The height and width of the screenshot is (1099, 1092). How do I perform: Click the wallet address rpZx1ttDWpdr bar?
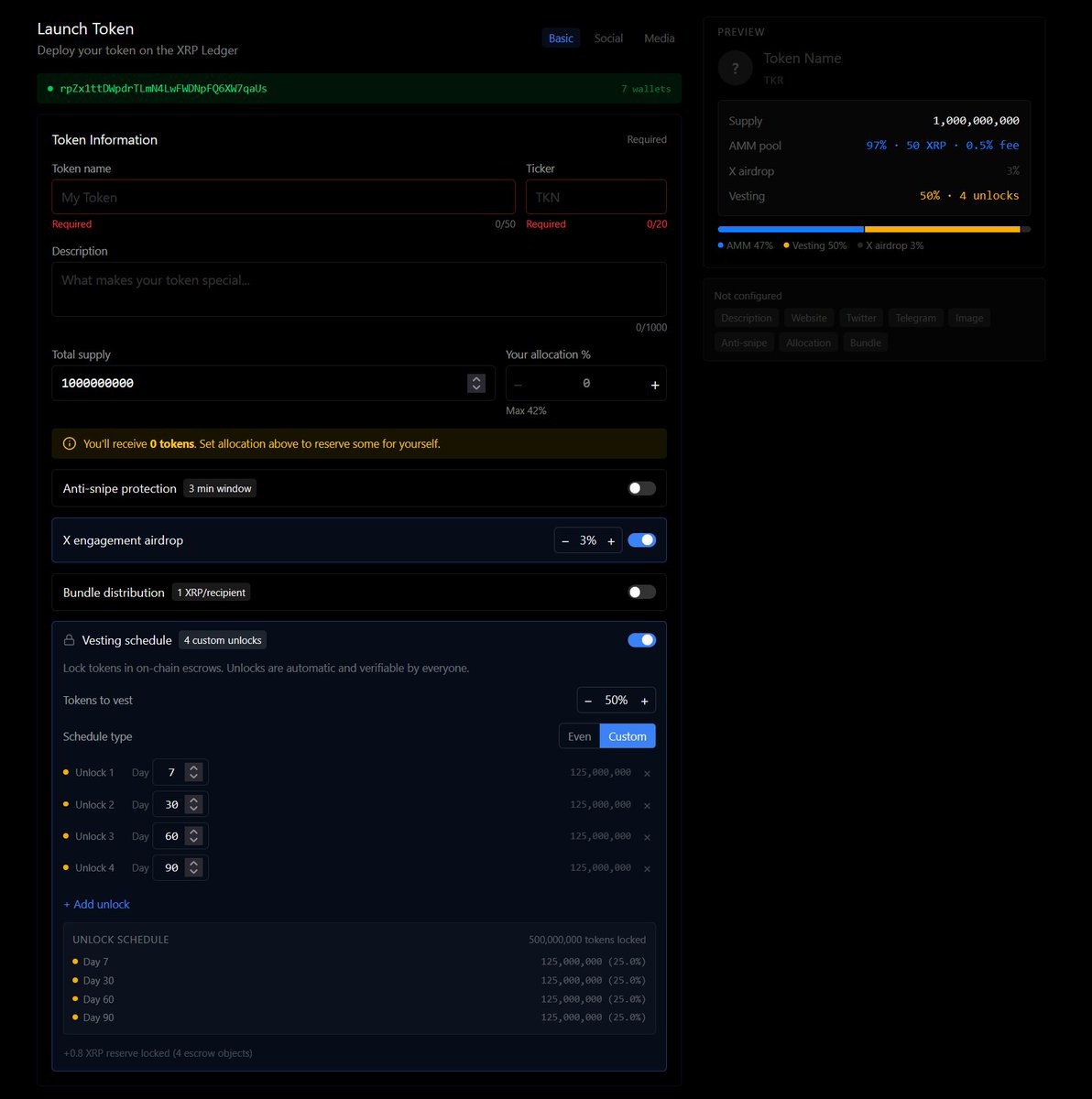coord(359,89)
